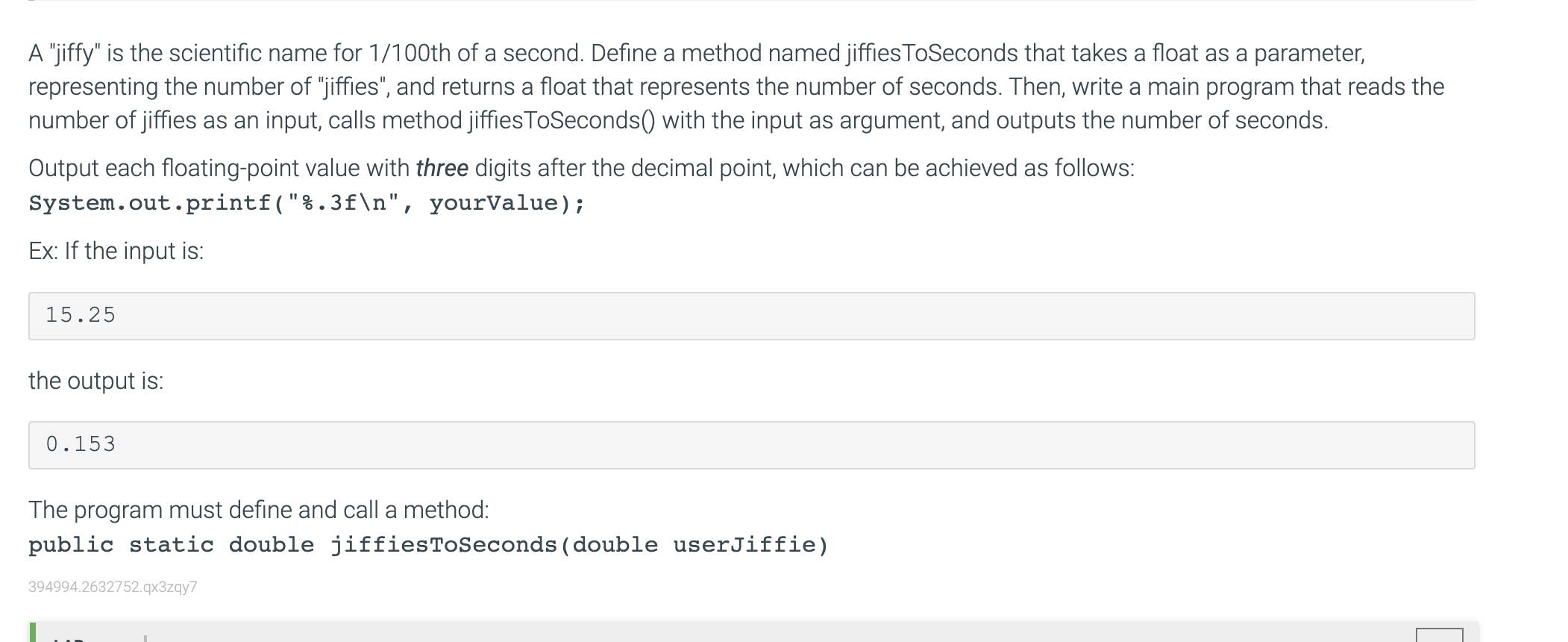Image resolution: width=1568 pixels, height=642 pixels.
Task: Click the 'Ex: If the input is:' text
Action: click(x=116, y=251)
